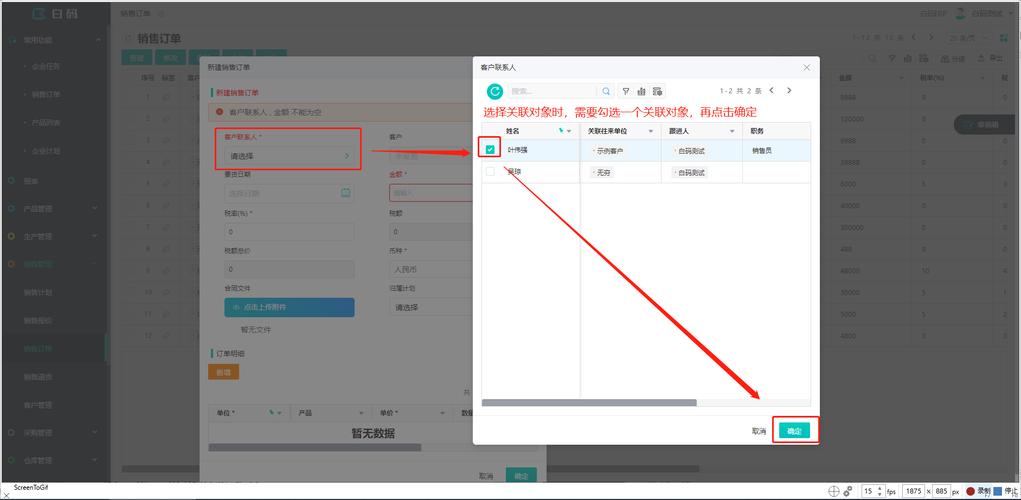
Task: Click the fps stepper in ScreenToGif bar
Action: [x=880, y=492]
